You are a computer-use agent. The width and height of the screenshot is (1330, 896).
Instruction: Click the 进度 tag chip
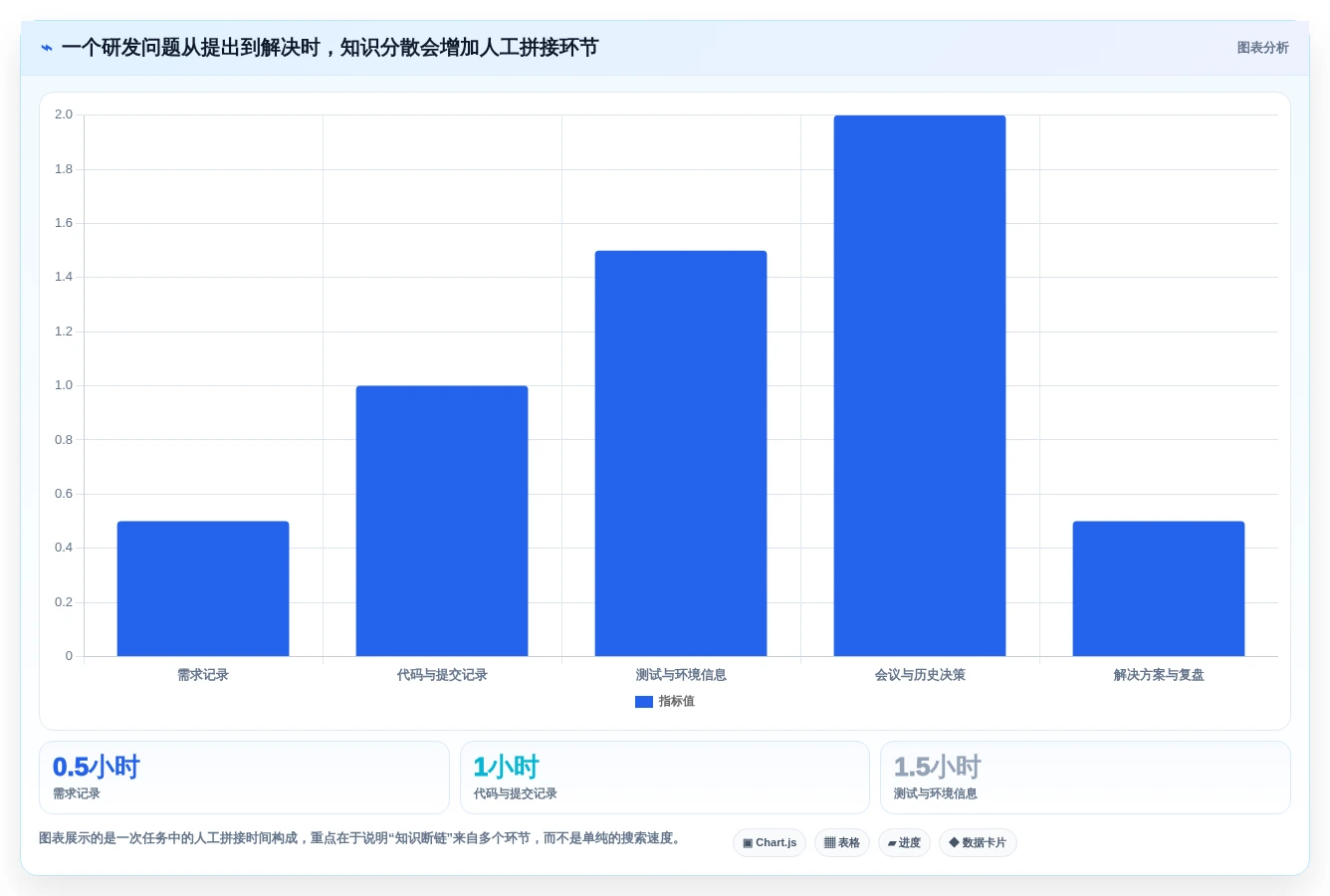pyautogui.click(x=904, y=843)
